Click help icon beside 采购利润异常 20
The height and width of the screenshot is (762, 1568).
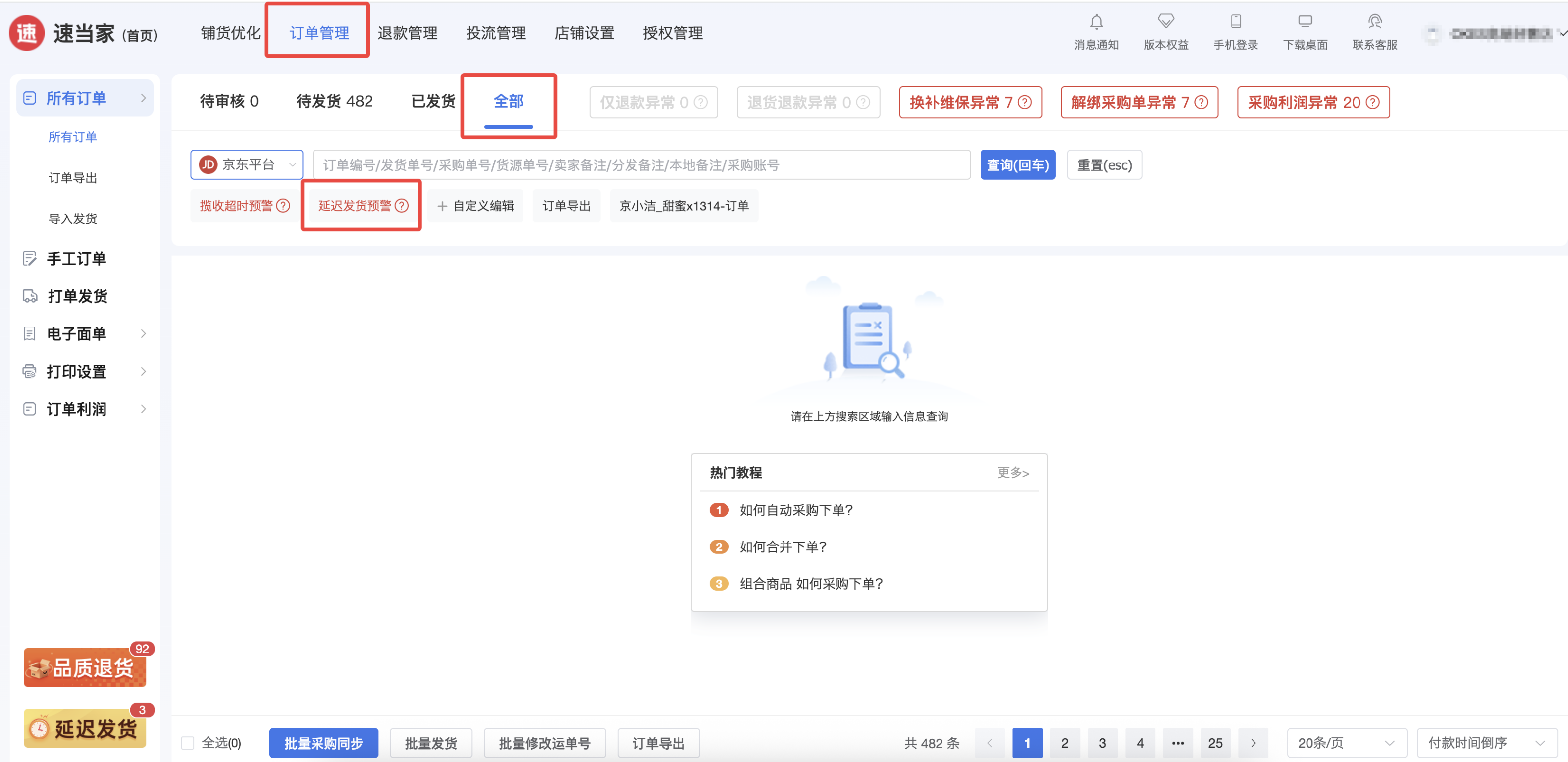pyautogui.click(x=1372, y=103)
